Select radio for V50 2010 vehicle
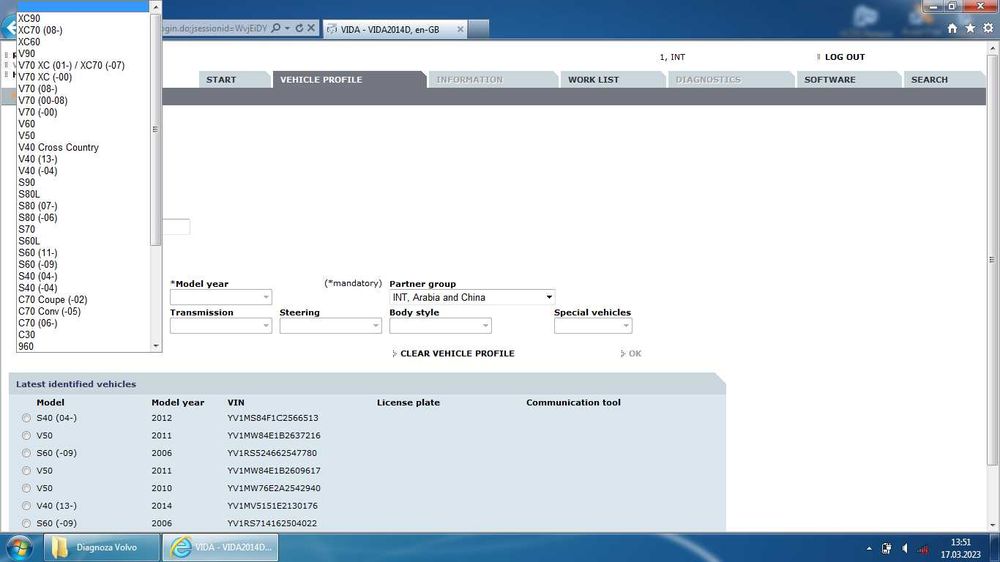 (x=26, y=488)
